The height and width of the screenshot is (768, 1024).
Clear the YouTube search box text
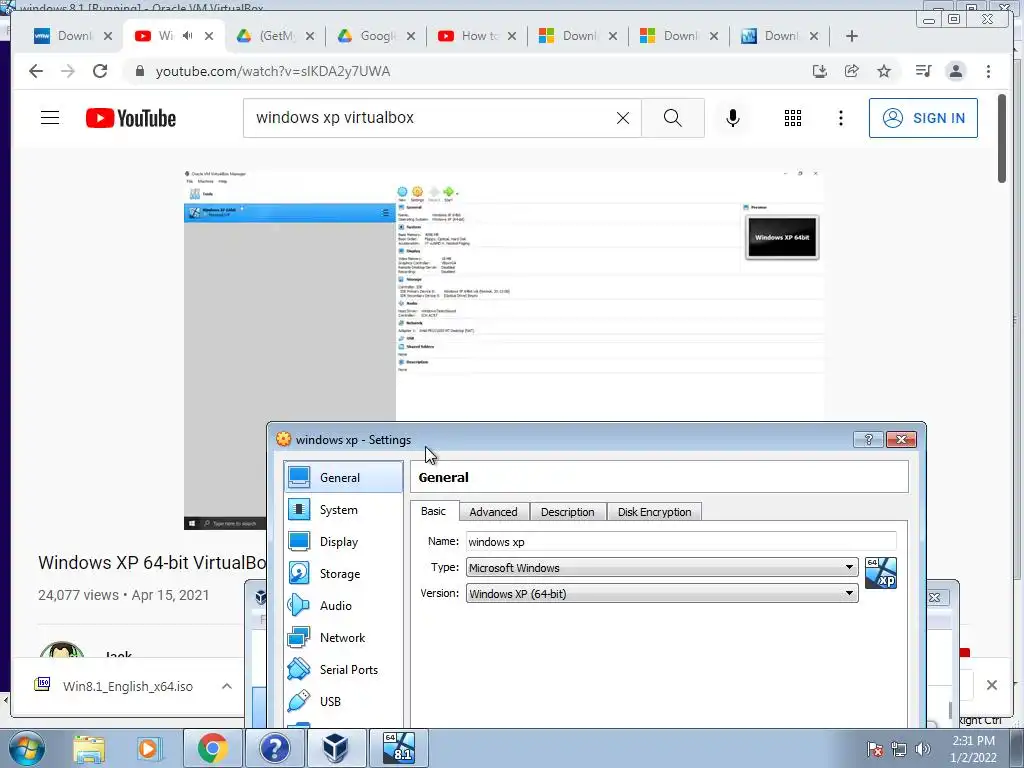[x=623, y=118]
